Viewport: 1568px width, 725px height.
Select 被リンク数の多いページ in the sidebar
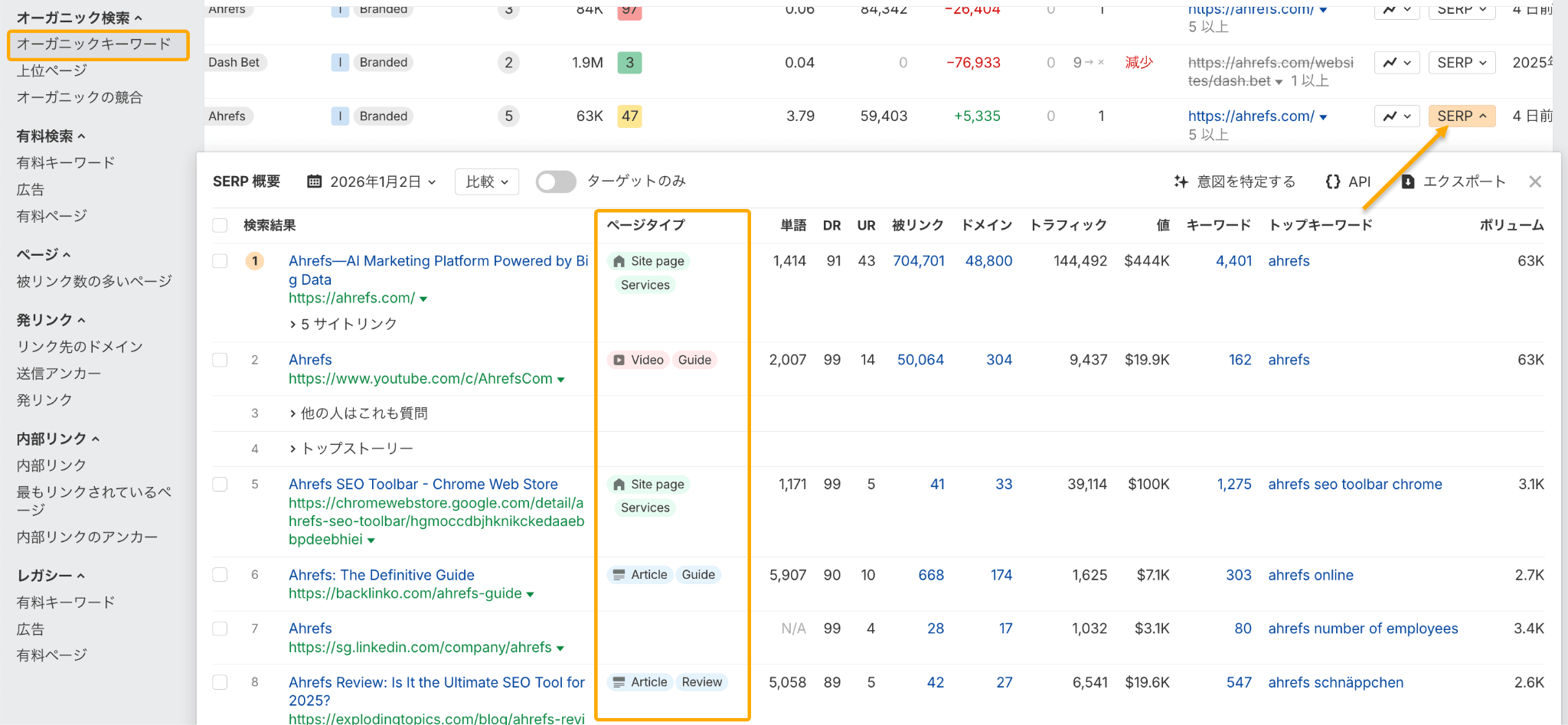tap(94, 281)
